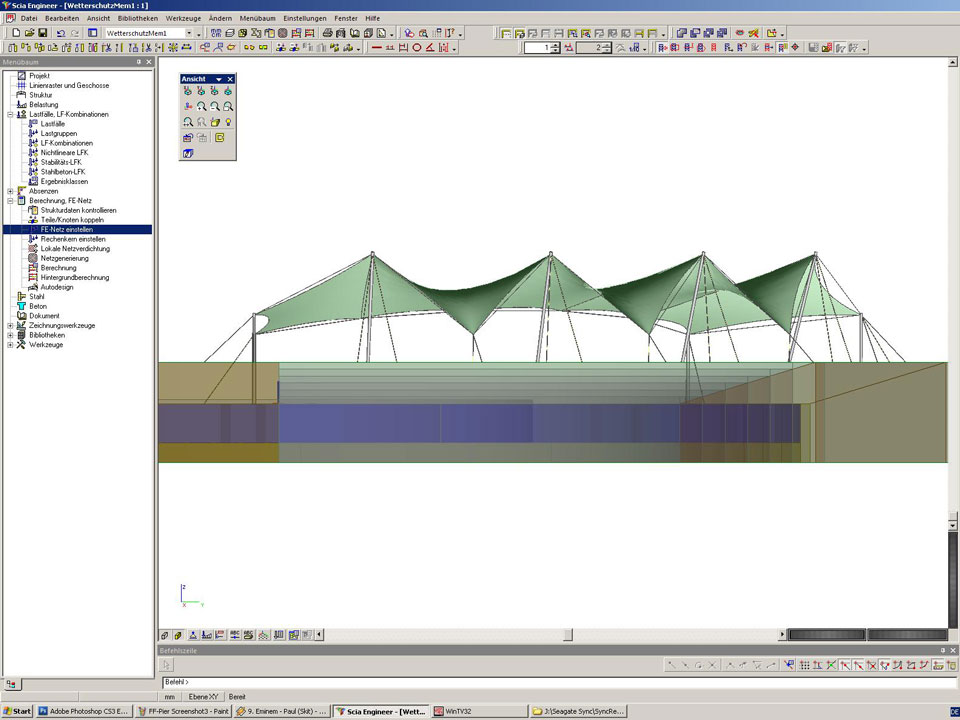960x720 pixels.
Task: Click the Windows Start button
Action: (17, 711)
